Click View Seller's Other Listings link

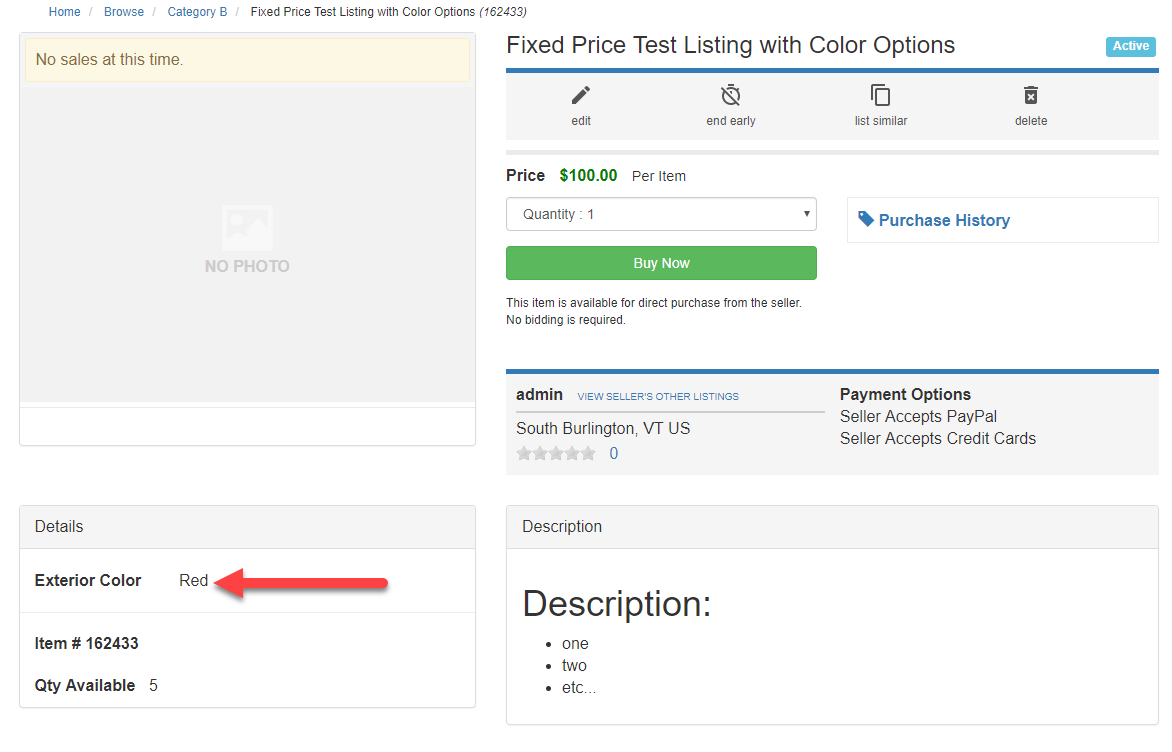point(658,397)
